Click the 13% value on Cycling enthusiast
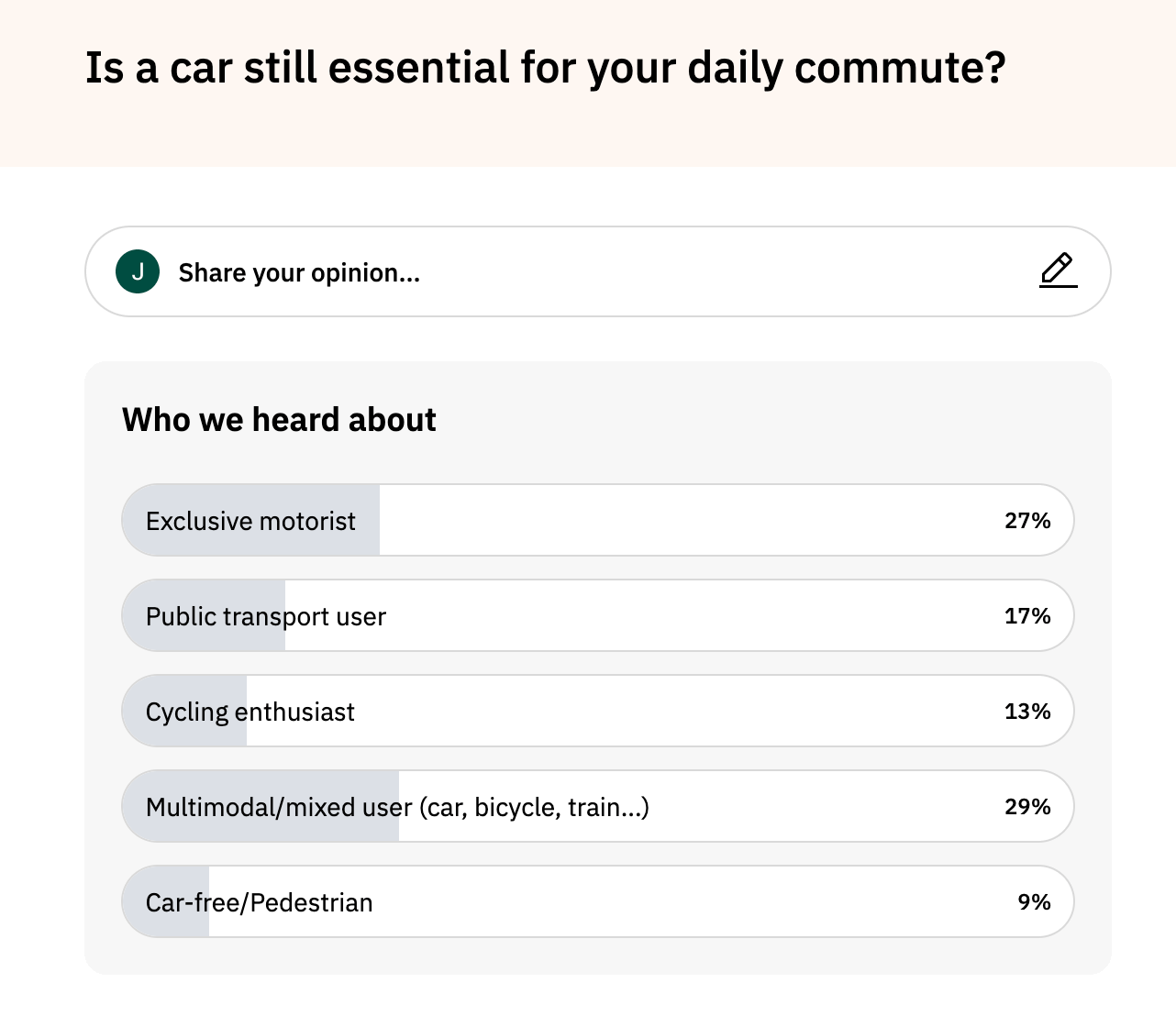Image resolution: width=1176 pixels, height=1016 pixels. click(x=1027, y=712)
